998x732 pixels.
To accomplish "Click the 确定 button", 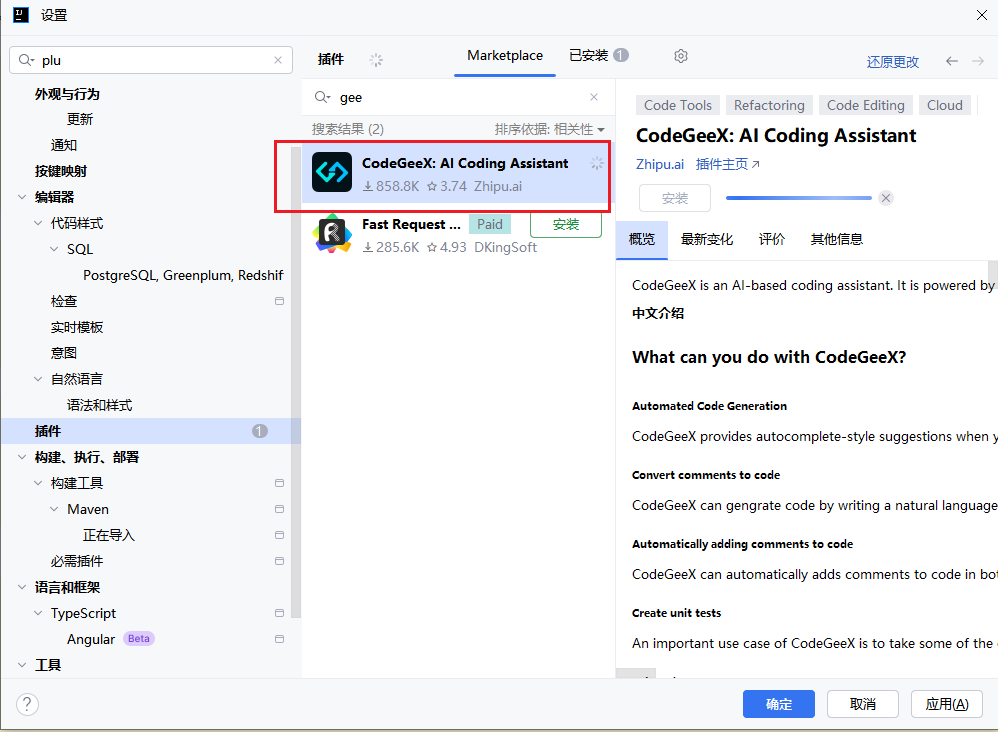I will pos(778,704).
